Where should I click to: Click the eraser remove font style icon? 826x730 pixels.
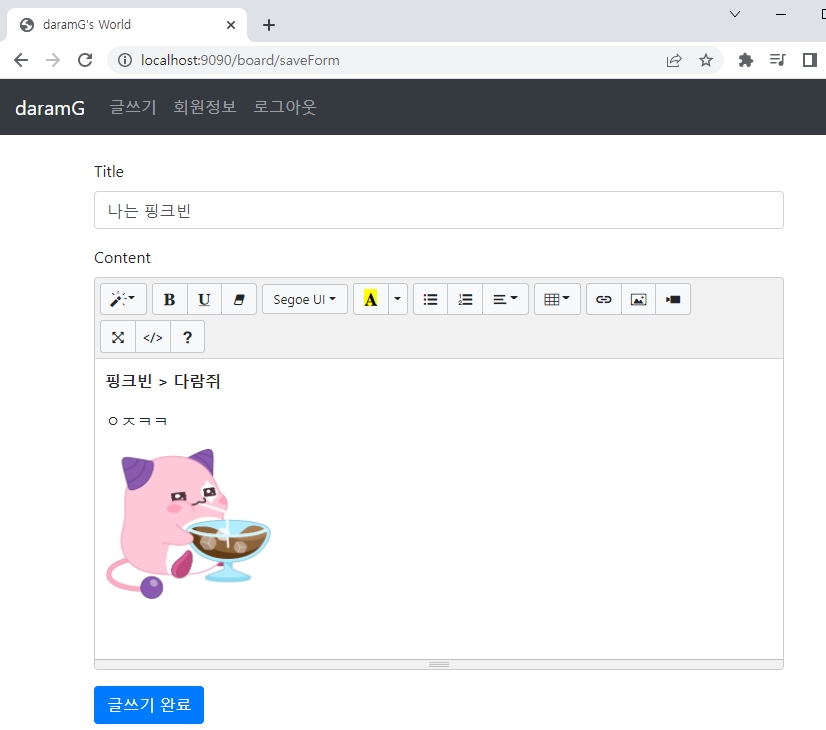click(239, 299)
